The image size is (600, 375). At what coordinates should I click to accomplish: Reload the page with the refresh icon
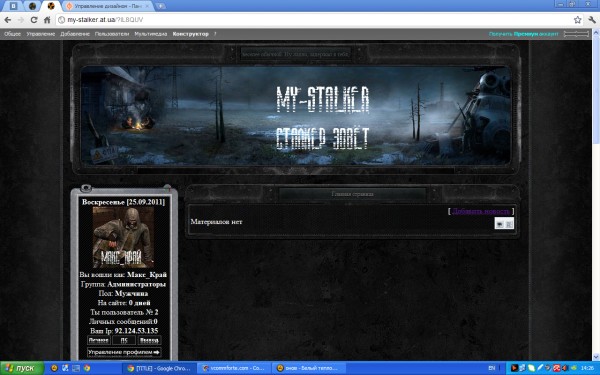click(x=34, y=20)
